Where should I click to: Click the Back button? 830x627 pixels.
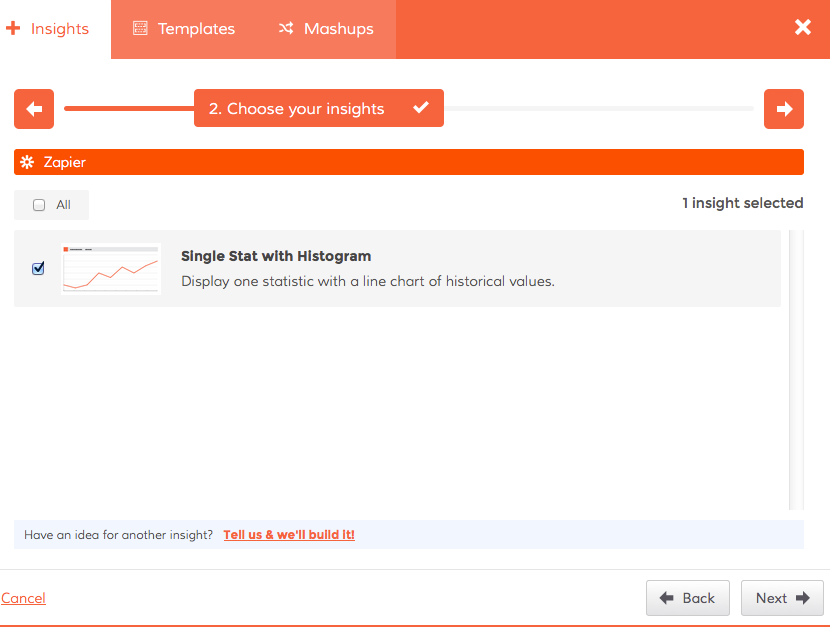(688, 598)
